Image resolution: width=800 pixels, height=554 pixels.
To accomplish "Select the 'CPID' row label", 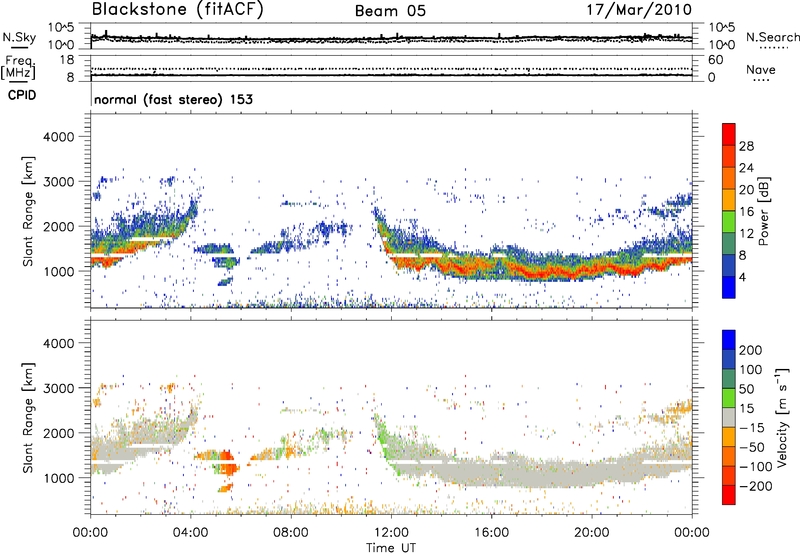I will click(22, 95).
